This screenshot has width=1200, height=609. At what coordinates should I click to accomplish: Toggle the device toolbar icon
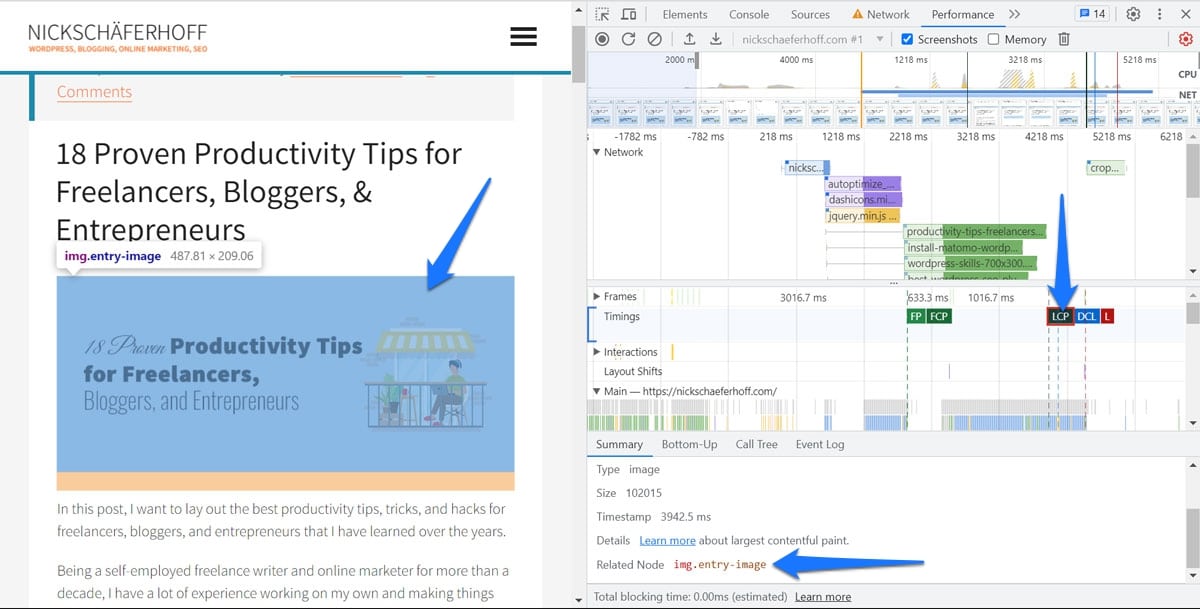click(629, 14)
